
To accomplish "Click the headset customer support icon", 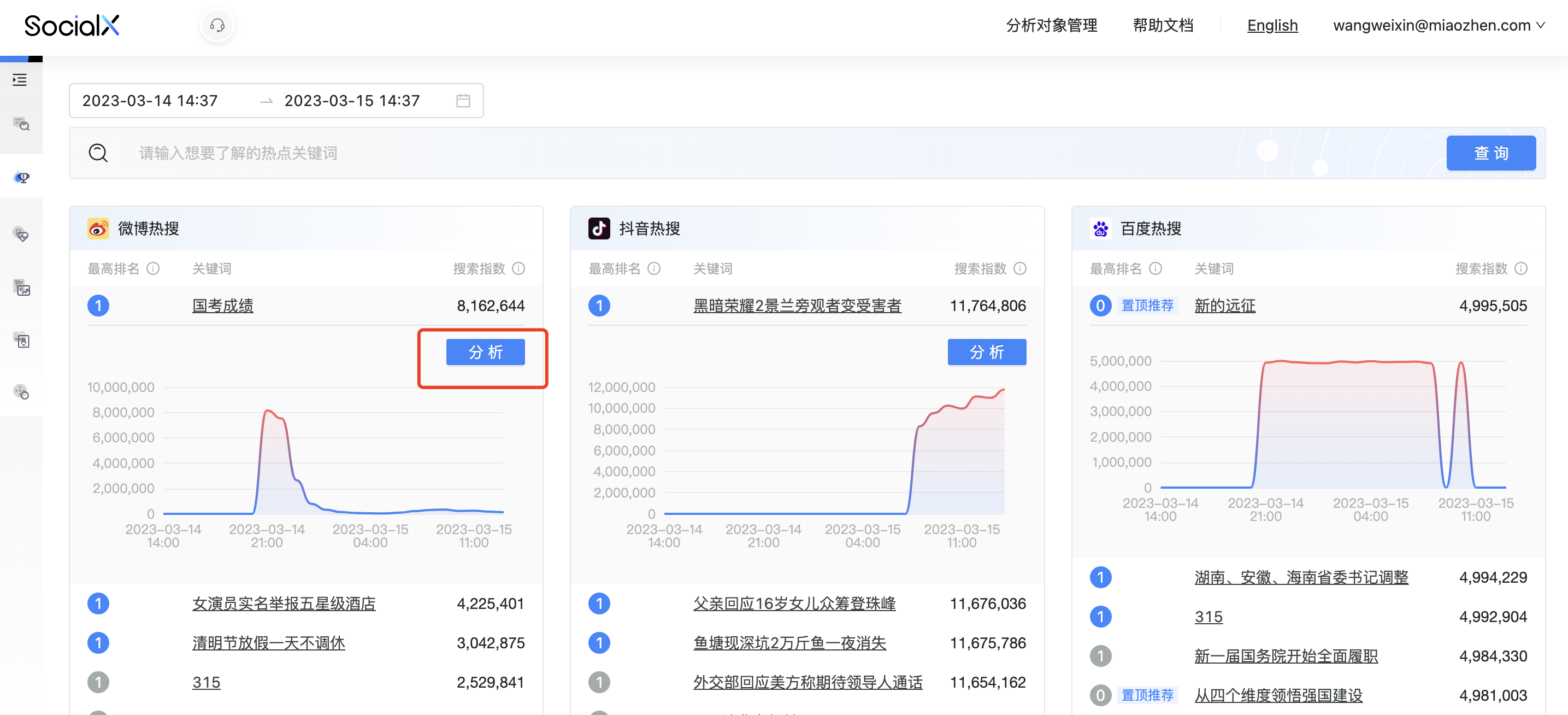I will pos(217,26).
